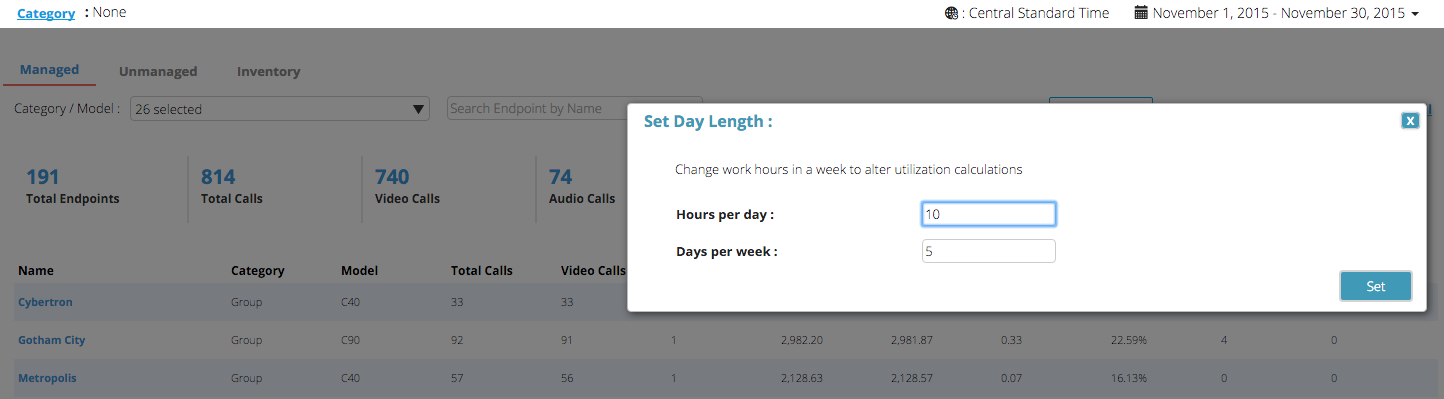Sort by the Name column header
The width and height of the screenshot is (1444, 399).
[36, 270]
